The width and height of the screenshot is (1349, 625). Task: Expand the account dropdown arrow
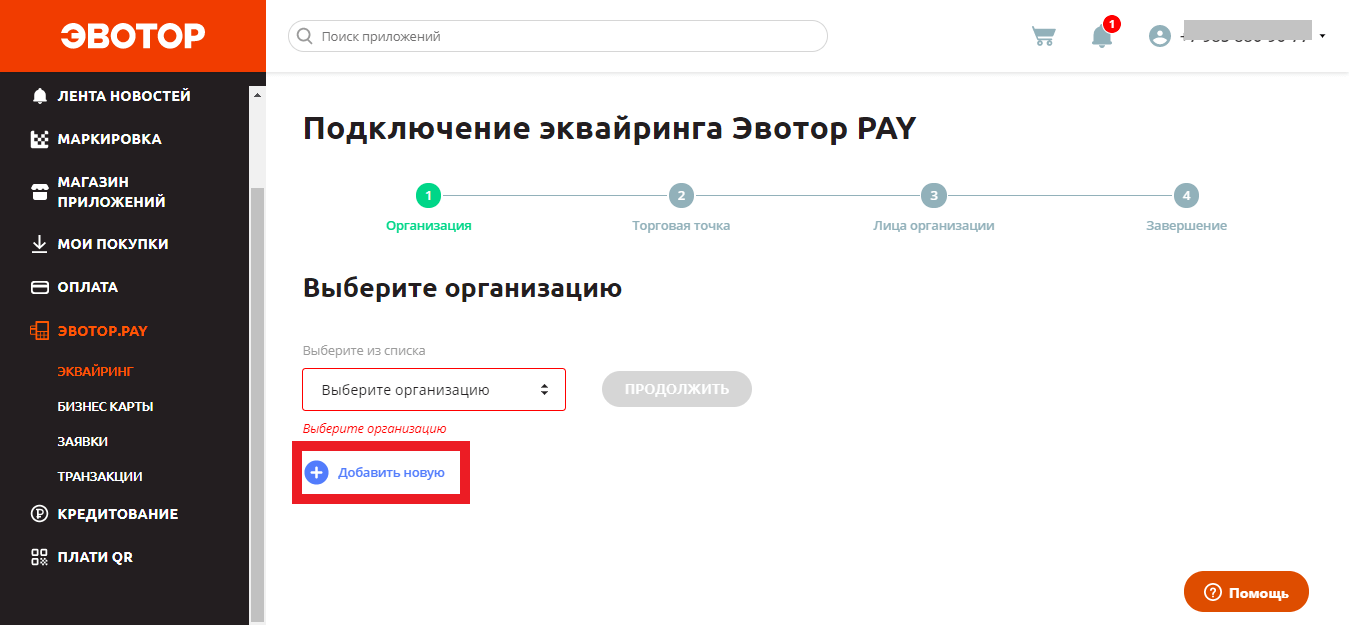tap(1323, 36)
